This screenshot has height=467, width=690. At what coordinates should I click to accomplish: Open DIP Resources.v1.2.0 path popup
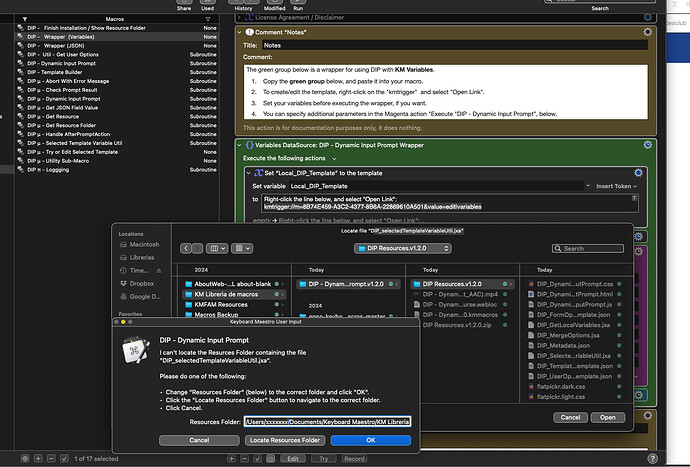(x=403, y=248)
